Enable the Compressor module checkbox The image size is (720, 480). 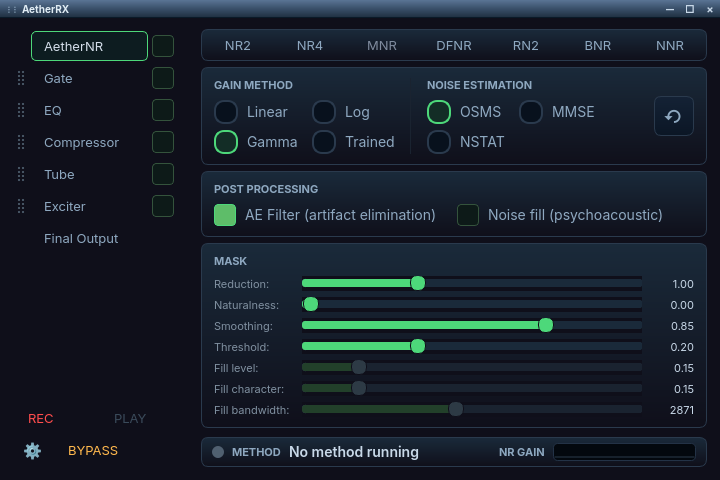coord(163,142)
